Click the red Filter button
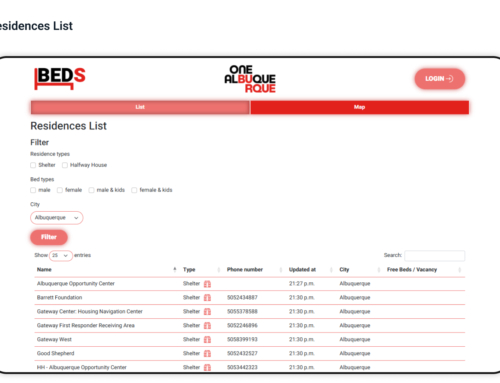The width and height of the screenshot is (500, 383). pos(49,237)
